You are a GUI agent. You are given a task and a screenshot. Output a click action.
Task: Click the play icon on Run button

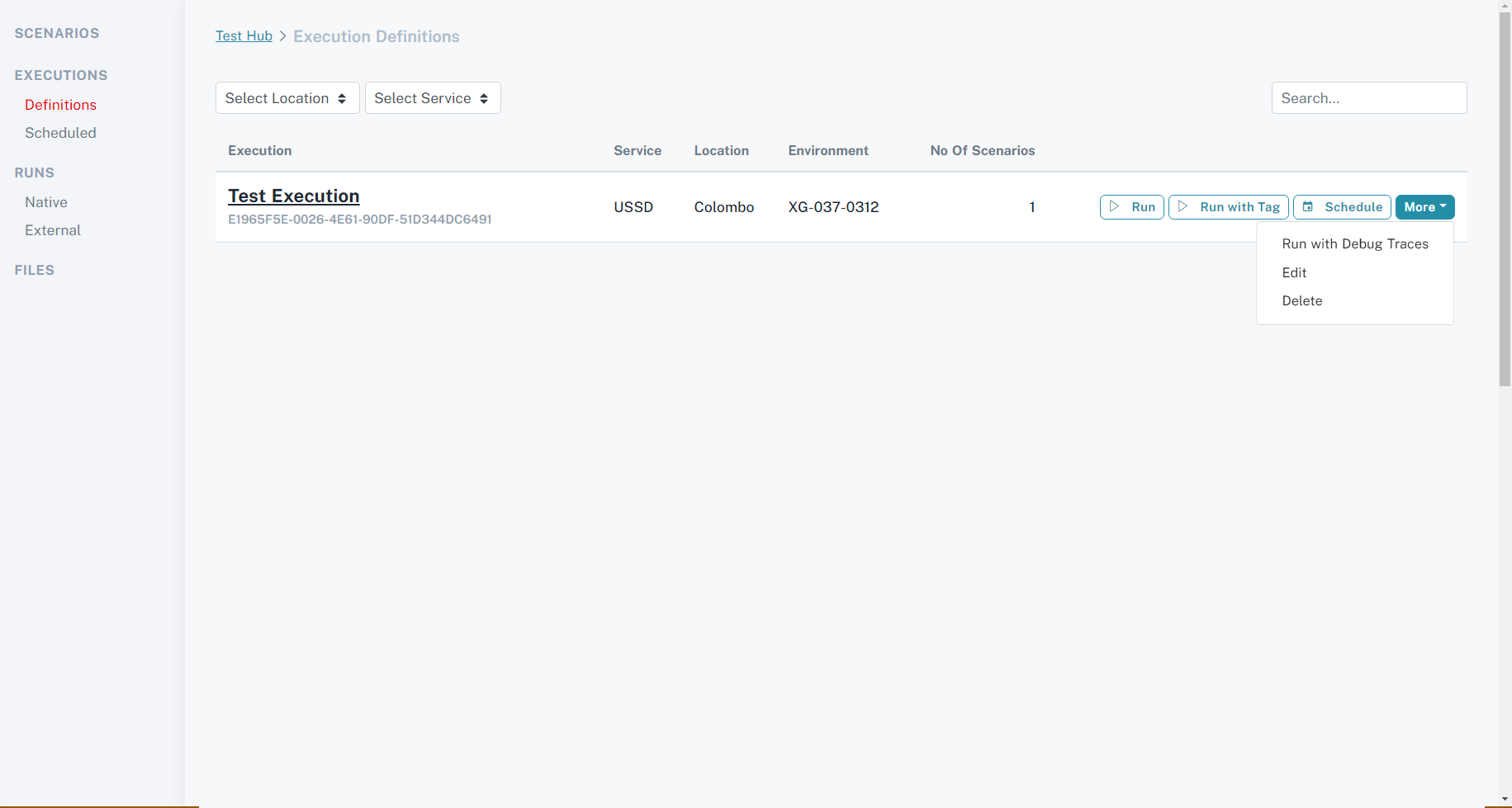click(1114, 206)
